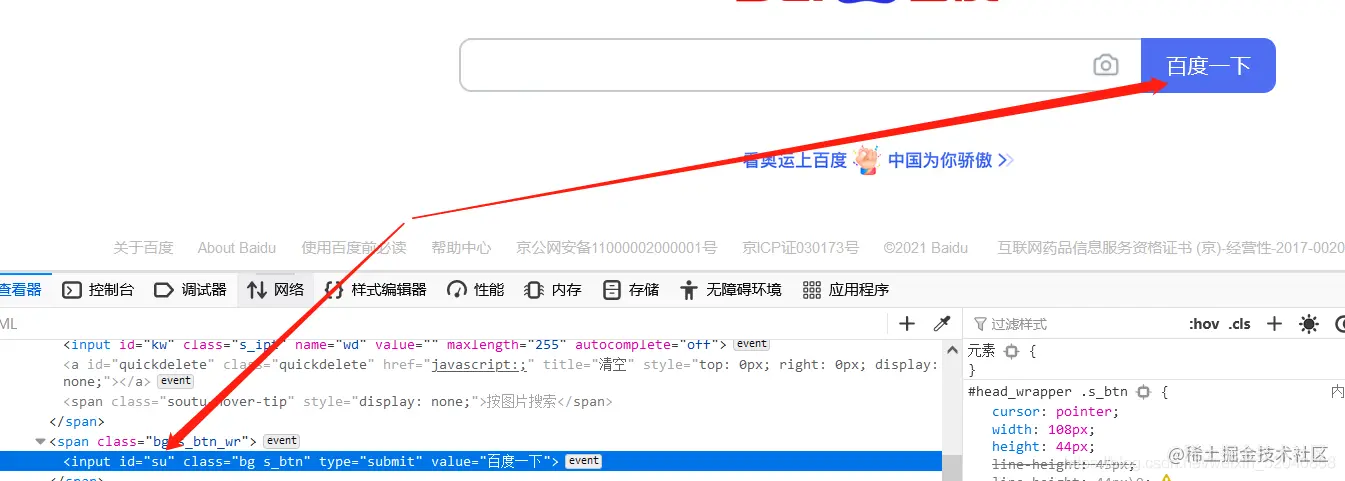Switch to the 查看器 inspector tab

(x=20, y=290)
